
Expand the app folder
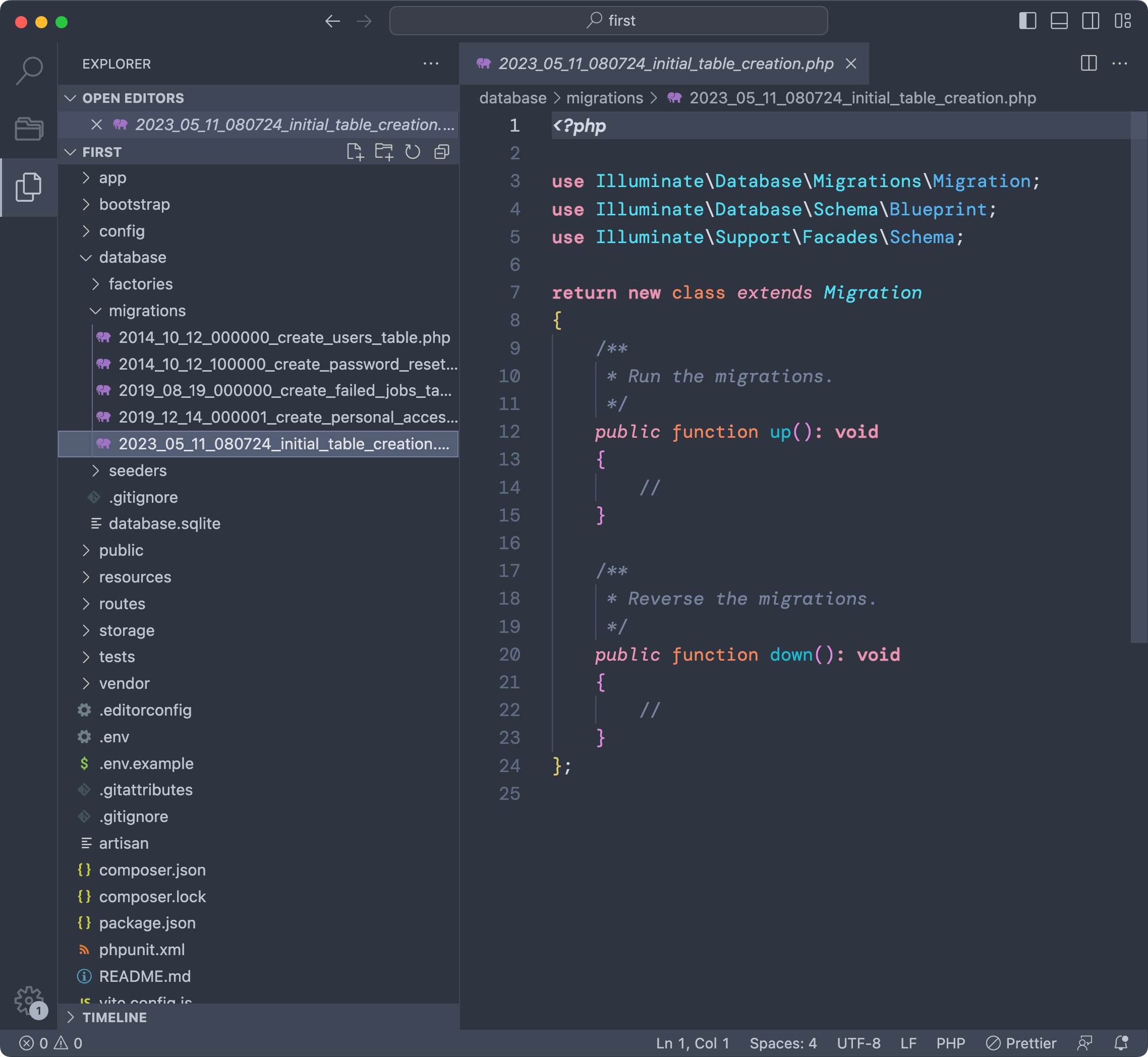tap(112, 178)
